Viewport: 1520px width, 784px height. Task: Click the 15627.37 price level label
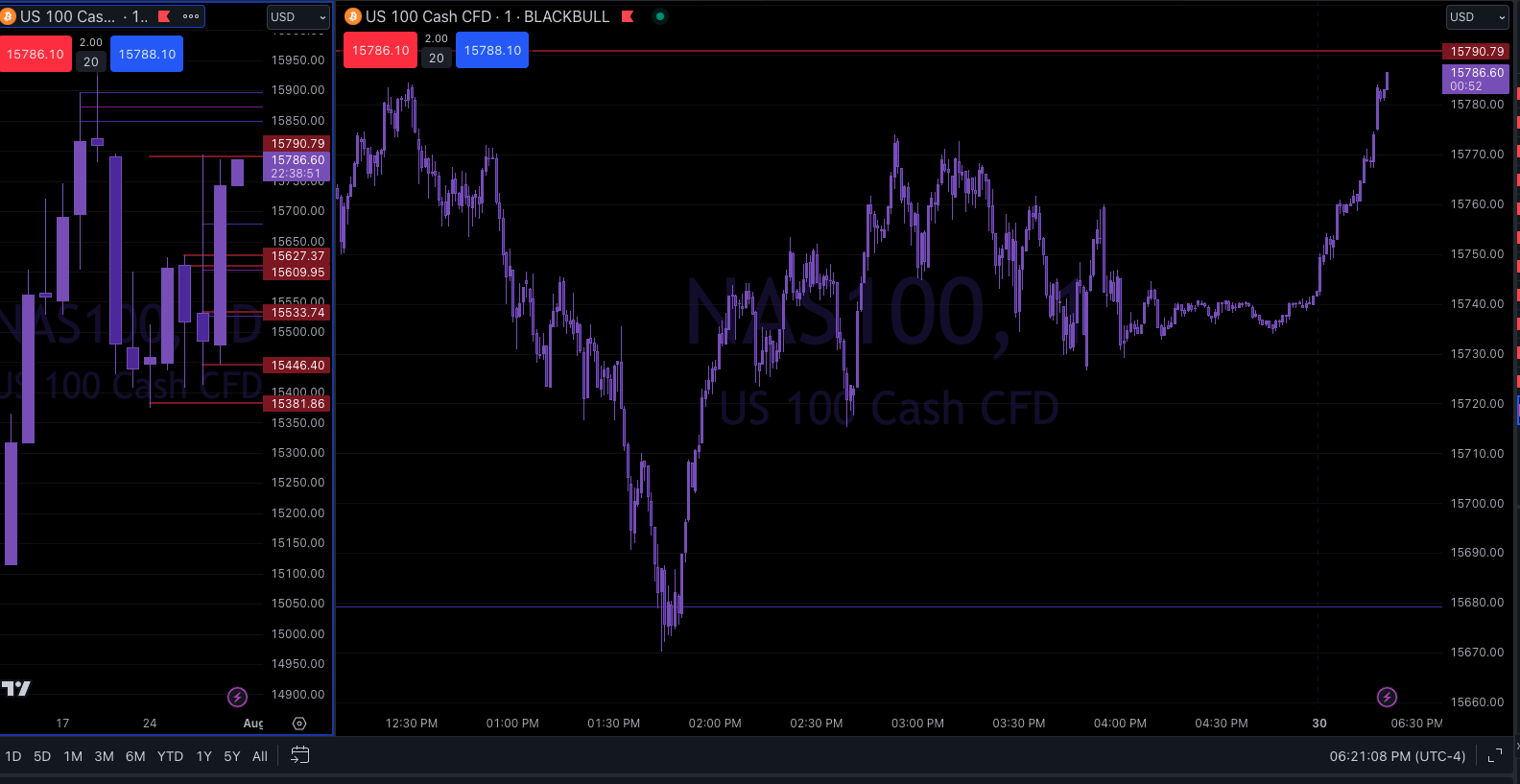click(x=297, y=256)
